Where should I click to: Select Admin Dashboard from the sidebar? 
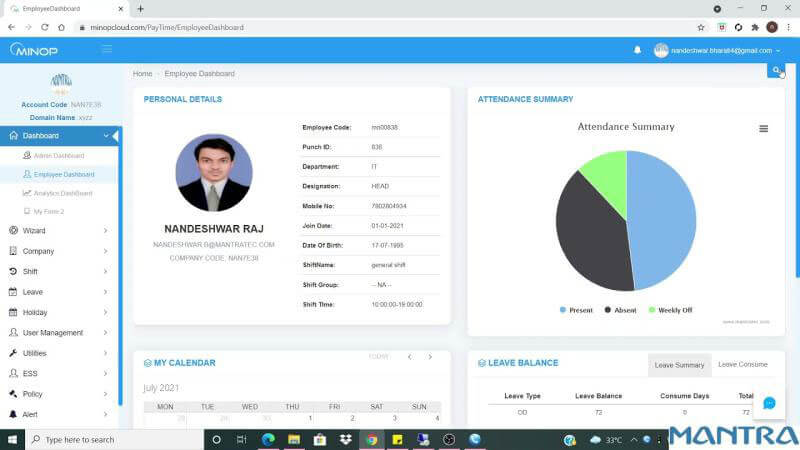(x=58, y=155)
